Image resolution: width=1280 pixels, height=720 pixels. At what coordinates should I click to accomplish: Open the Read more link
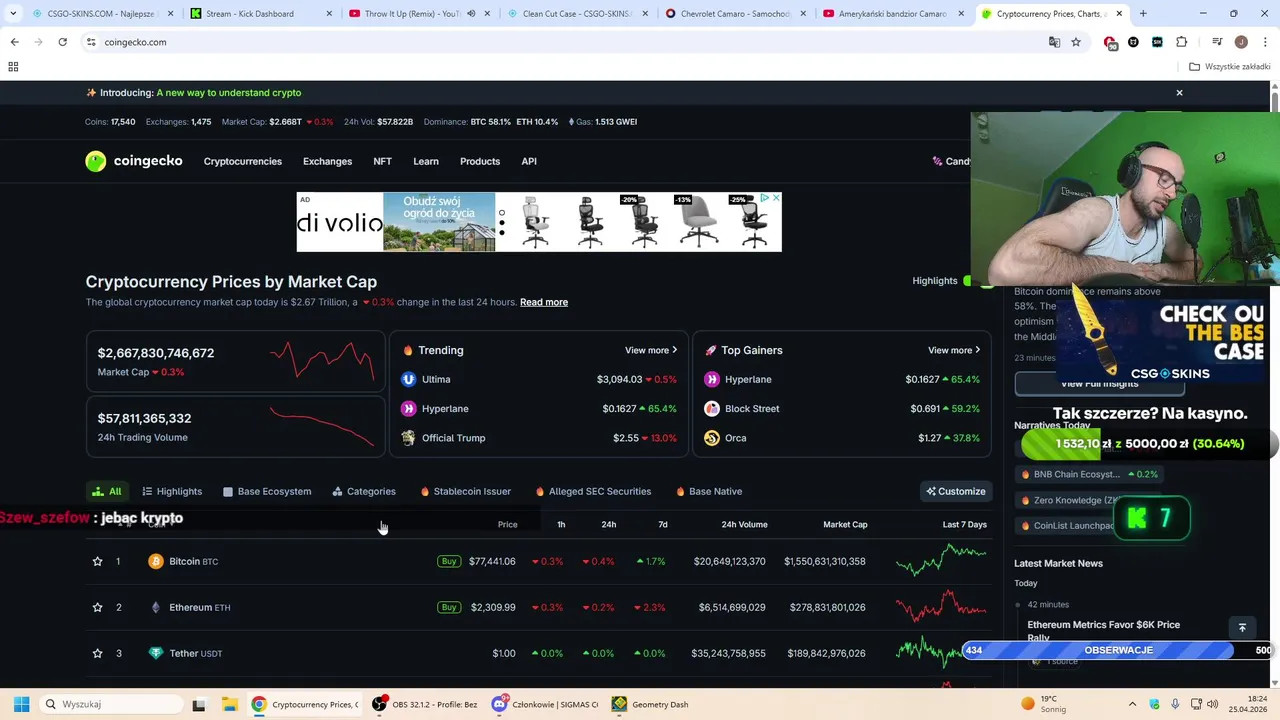(544, 302)
